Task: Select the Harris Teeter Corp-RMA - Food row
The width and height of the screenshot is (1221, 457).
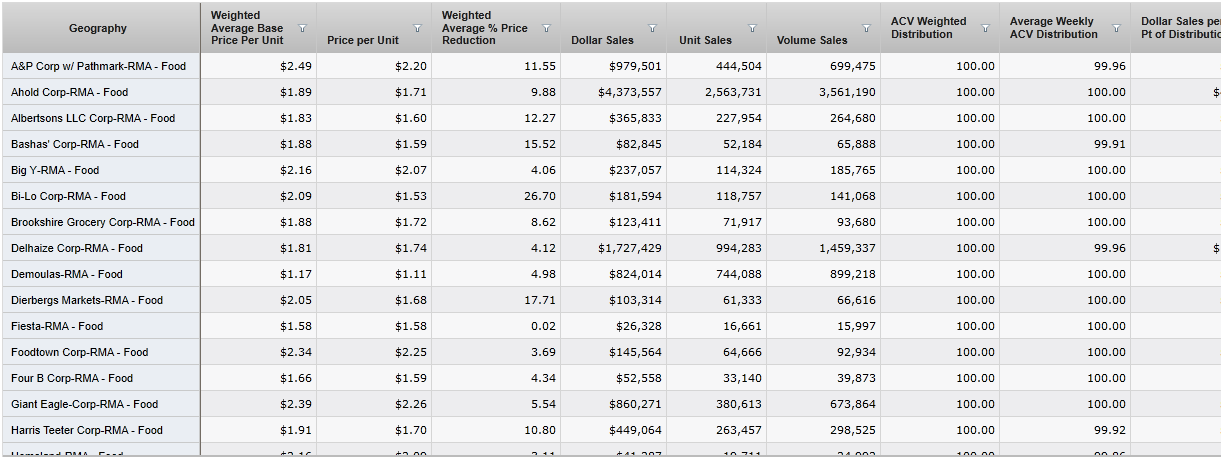Action: [87, 430]
